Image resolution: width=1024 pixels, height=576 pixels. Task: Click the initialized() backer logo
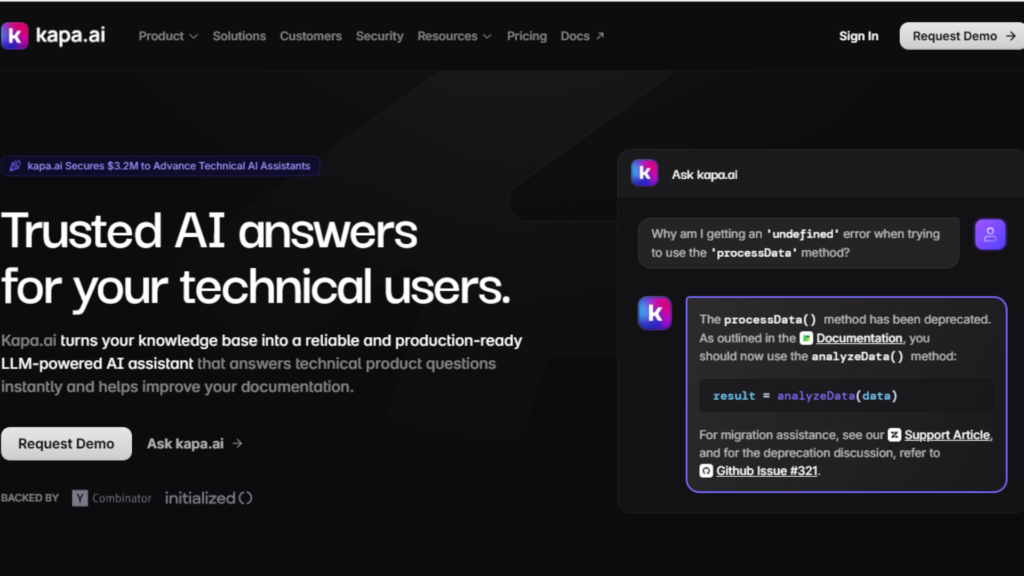tap(208, 498)
